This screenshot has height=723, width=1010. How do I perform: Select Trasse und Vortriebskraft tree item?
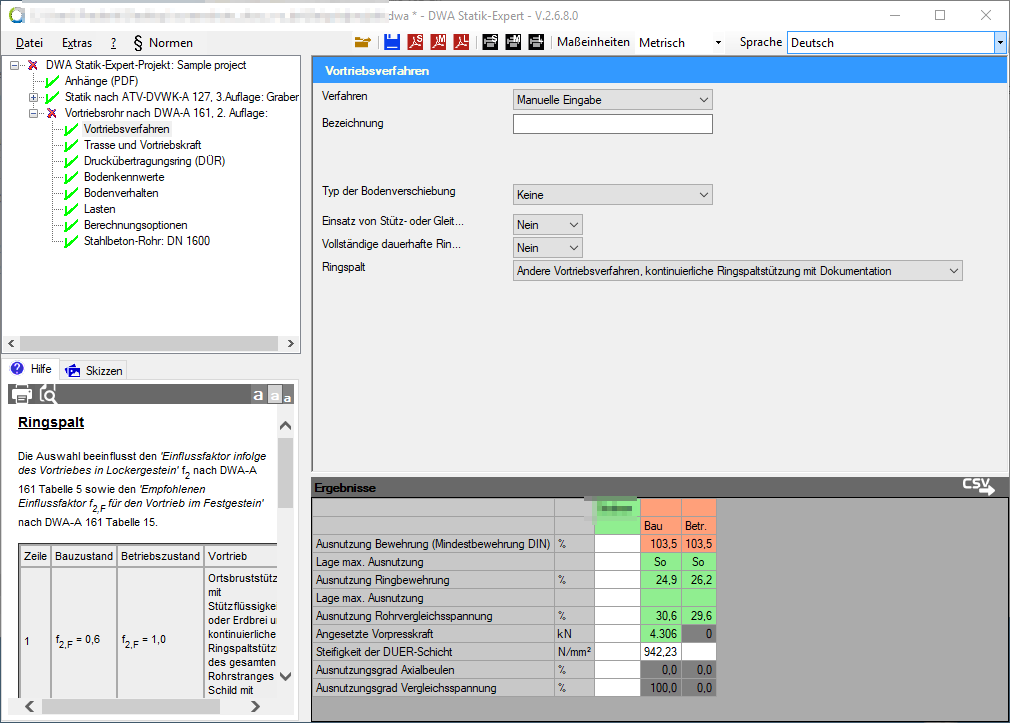click(141, 145)
